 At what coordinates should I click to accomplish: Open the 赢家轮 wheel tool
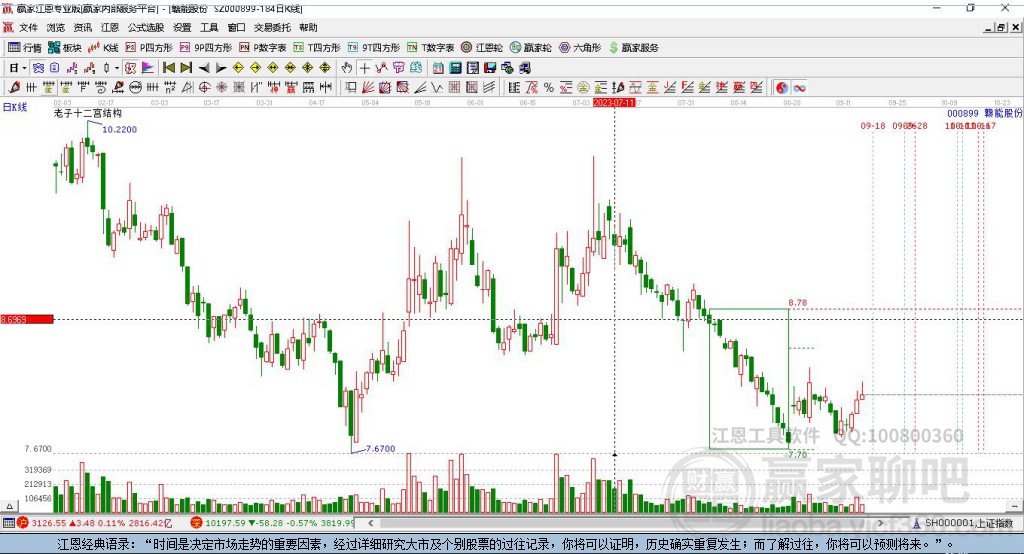pos(530,48)
